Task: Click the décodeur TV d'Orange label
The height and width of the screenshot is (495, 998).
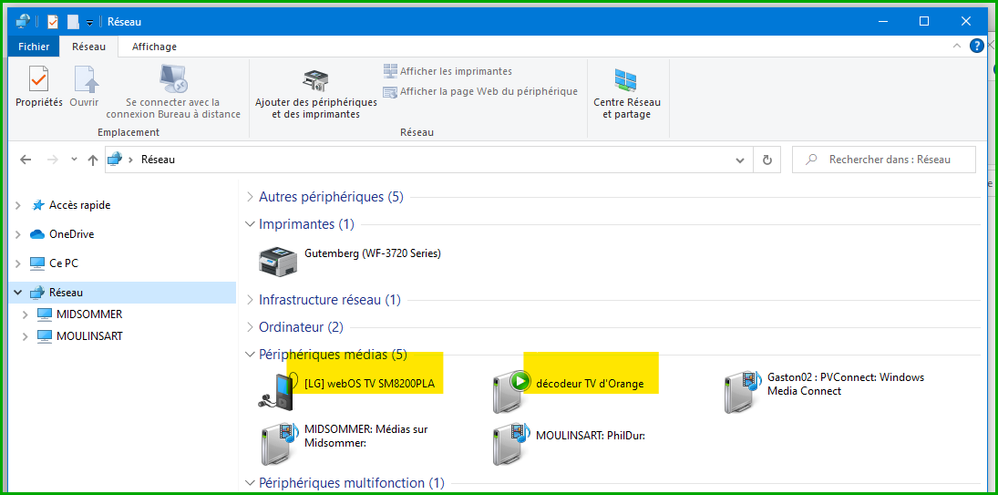Action: coord(590,384)
